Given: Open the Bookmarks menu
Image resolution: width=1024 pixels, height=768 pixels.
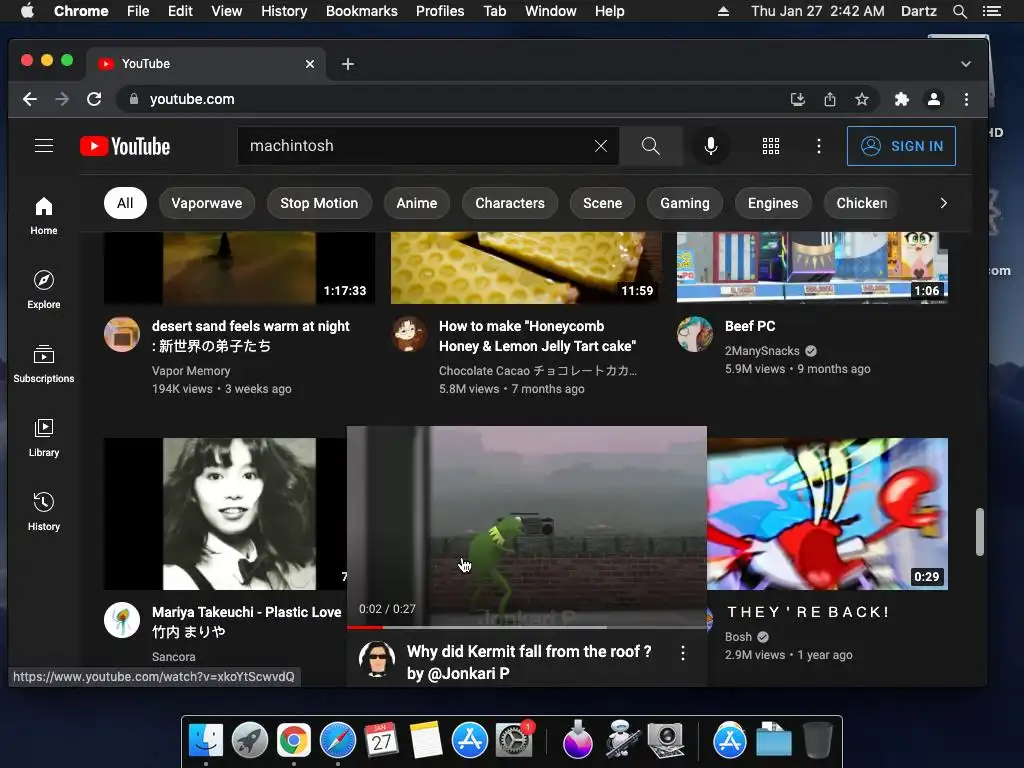Looking at the screenshot, I should click(362, 11).
